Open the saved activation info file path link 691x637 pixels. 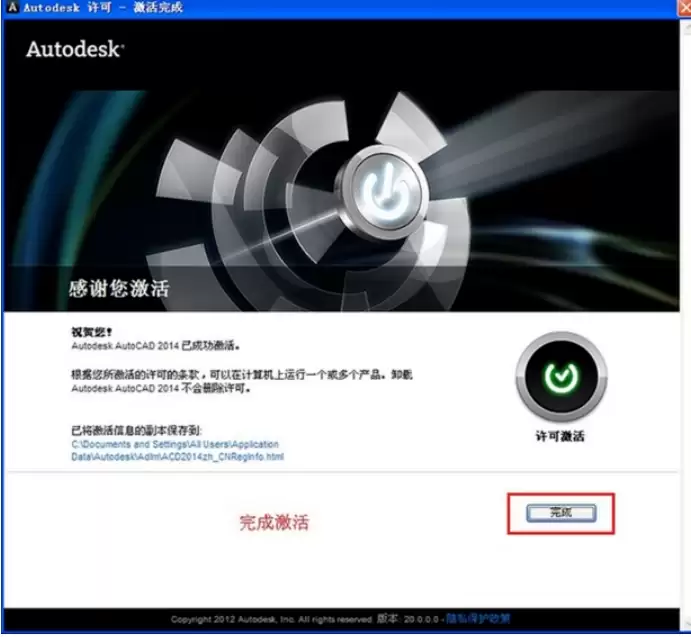(x=177, y=450)
